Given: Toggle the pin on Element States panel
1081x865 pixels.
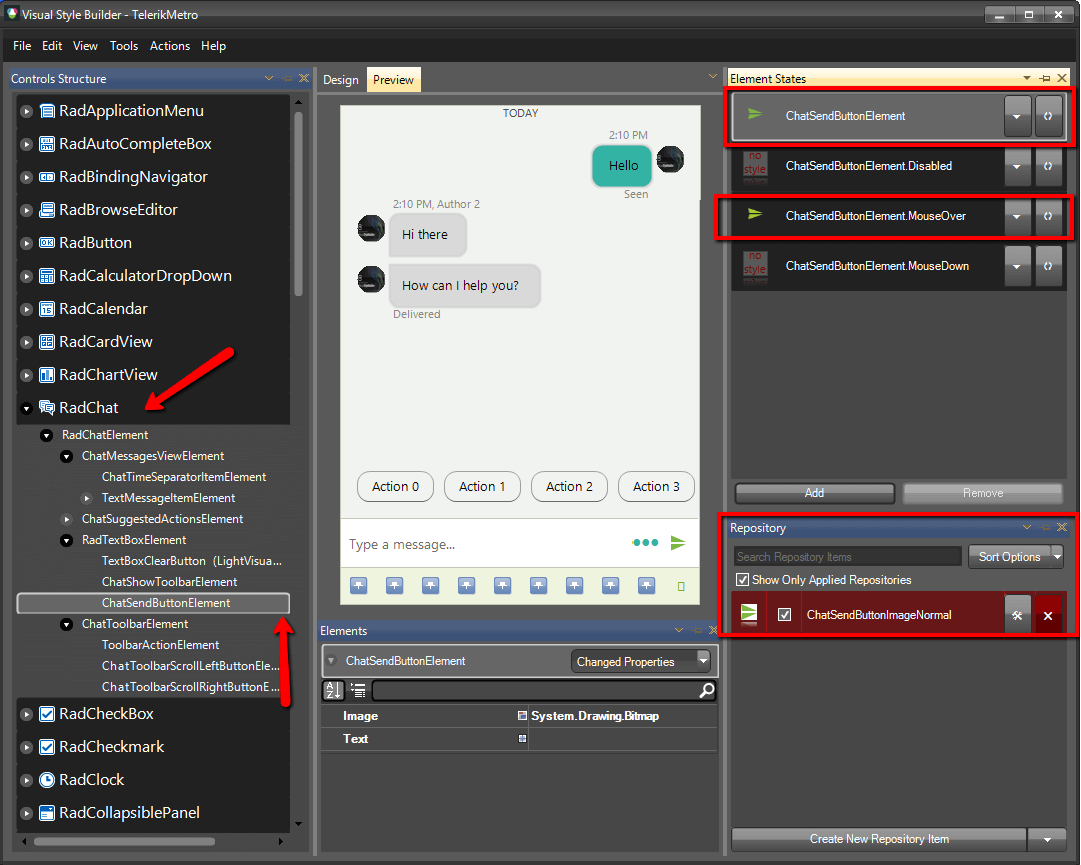Looking at the screenshot, I should pyautogui.click(x=1045, y=78).
